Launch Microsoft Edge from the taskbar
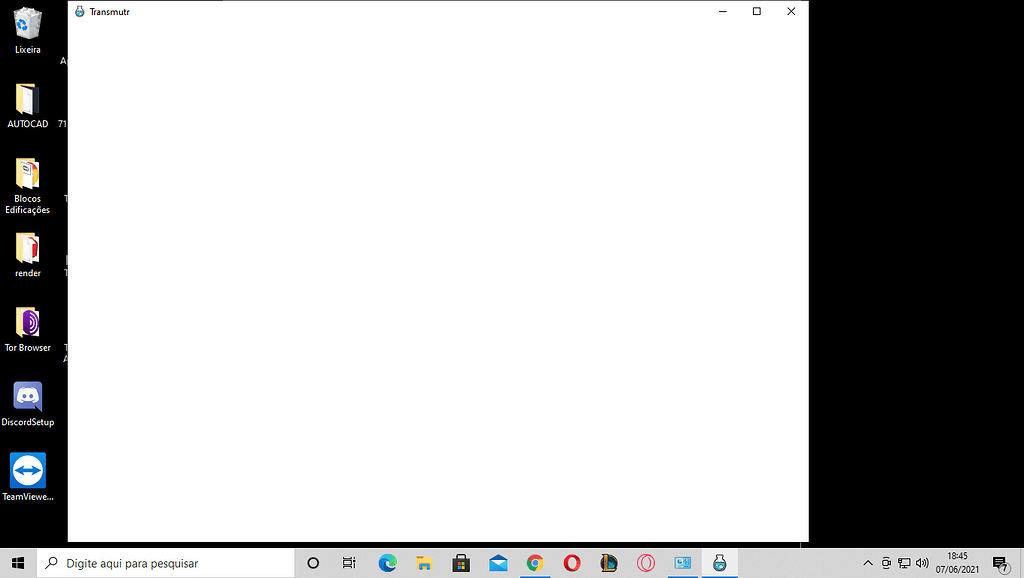1024x578 pixels. pos(386,563)
